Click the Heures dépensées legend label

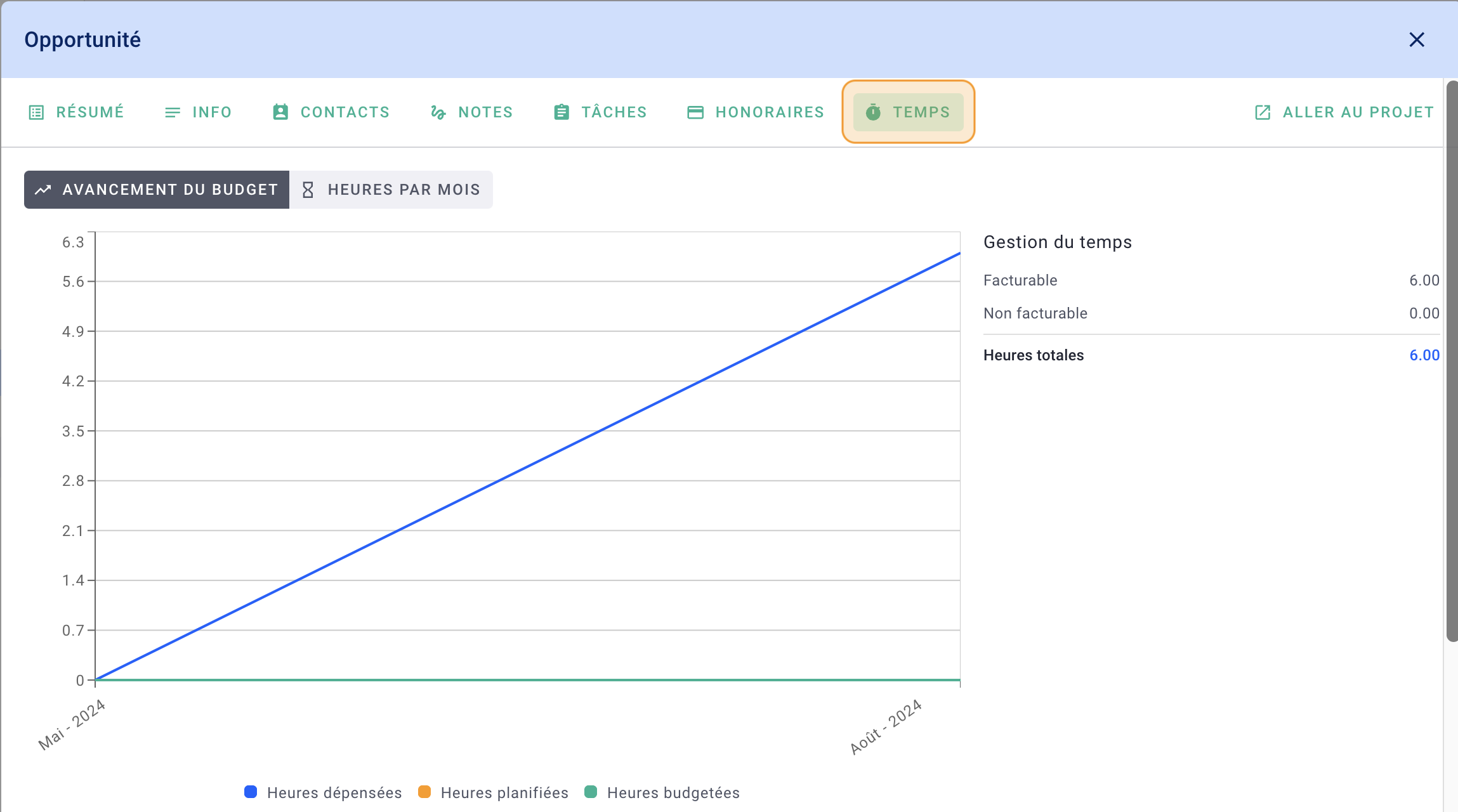pos(334,793)
